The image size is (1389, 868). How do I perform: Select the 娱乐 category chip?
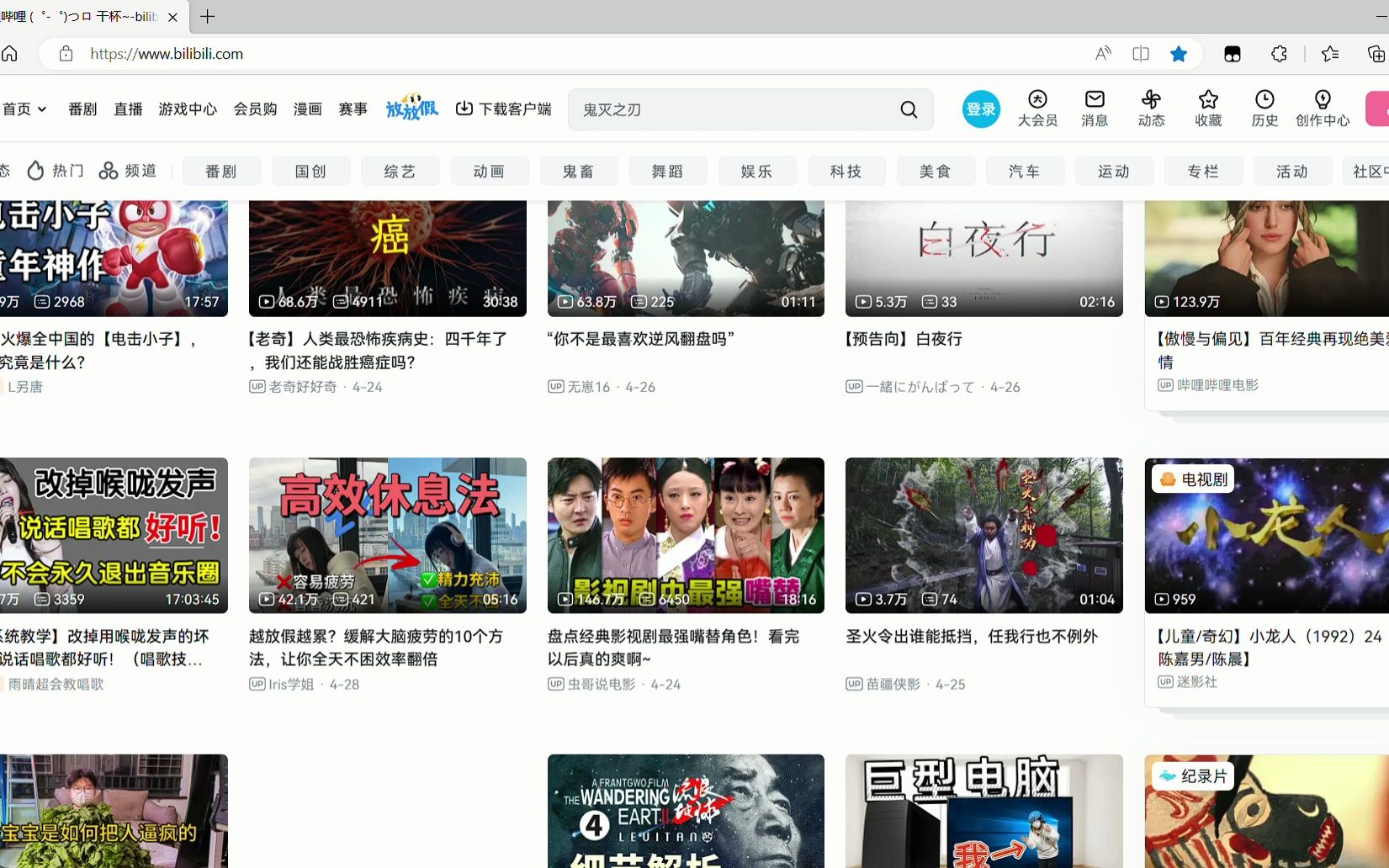coord(756,171)
